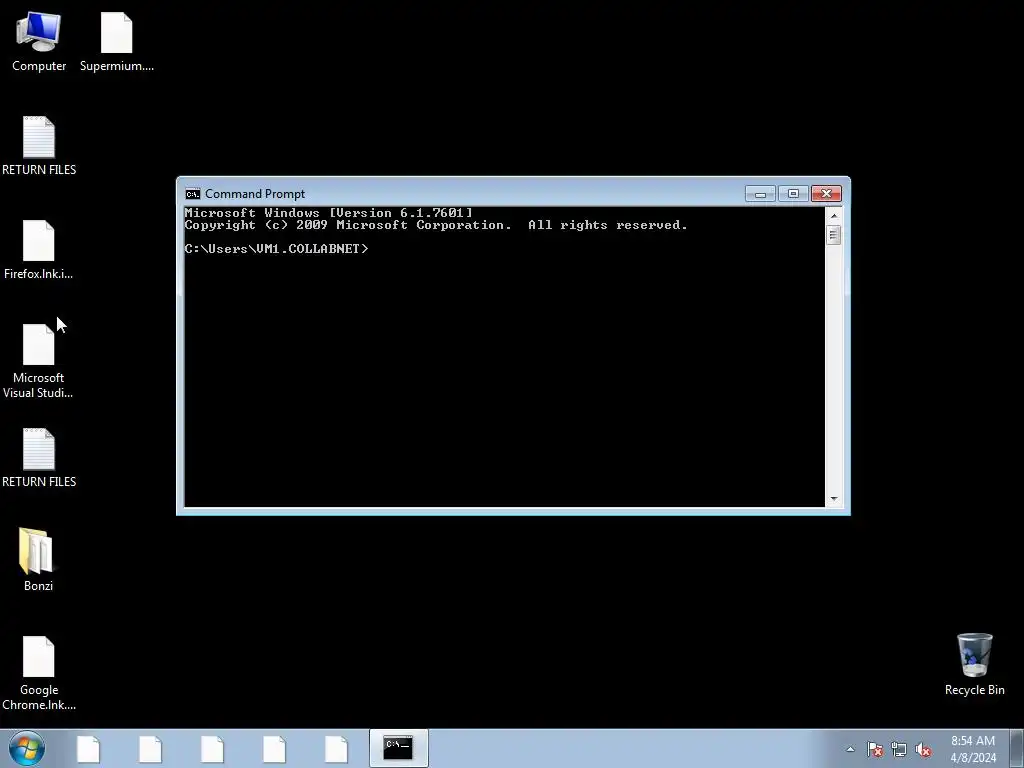Click the Command Prompt title text
Viewport: 1024px width, 768px height.
255,194
